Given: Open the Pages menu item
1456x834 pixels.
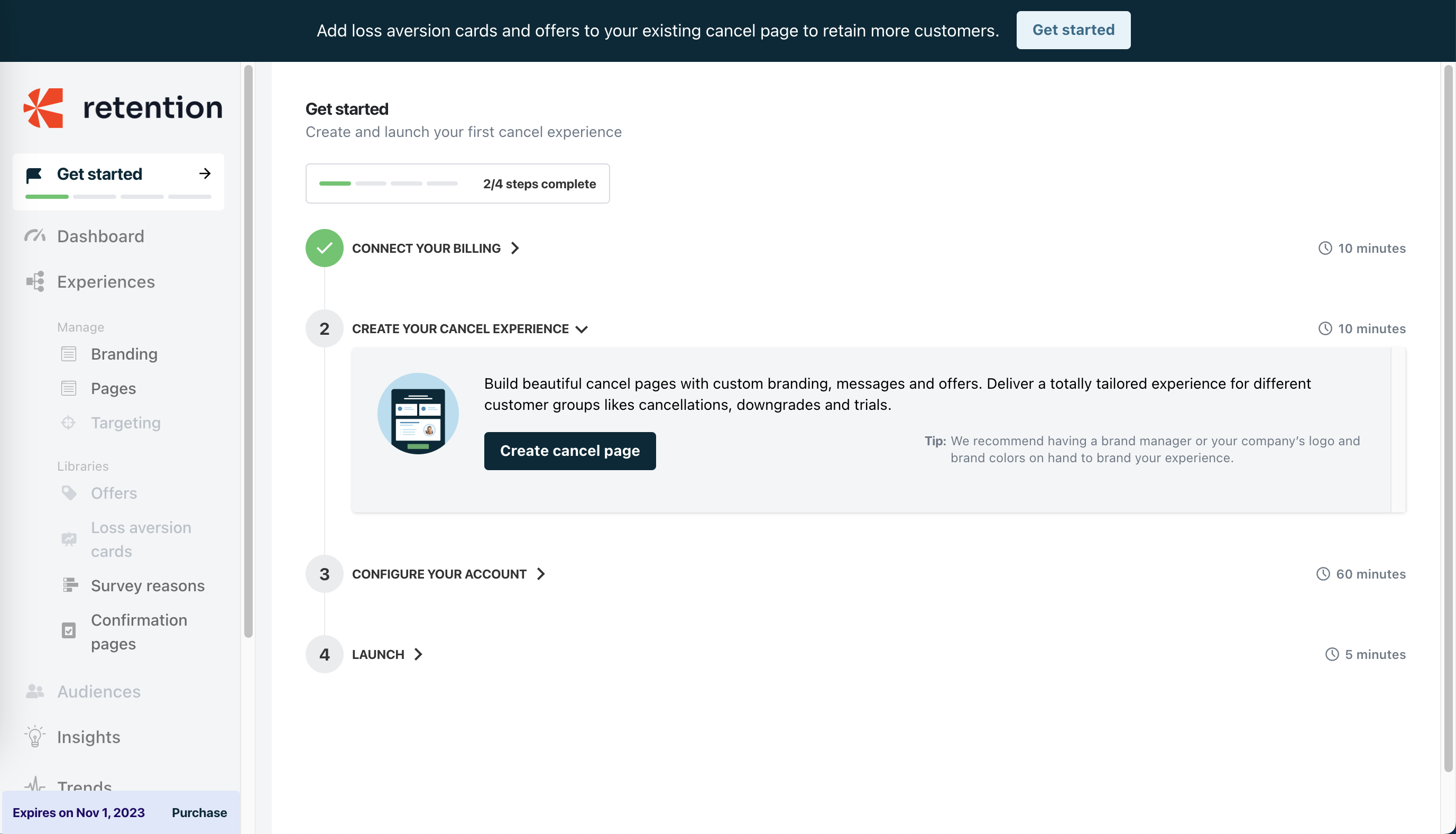Looking at the screenshot, I should pyautogui.click(x=113, y=388).
